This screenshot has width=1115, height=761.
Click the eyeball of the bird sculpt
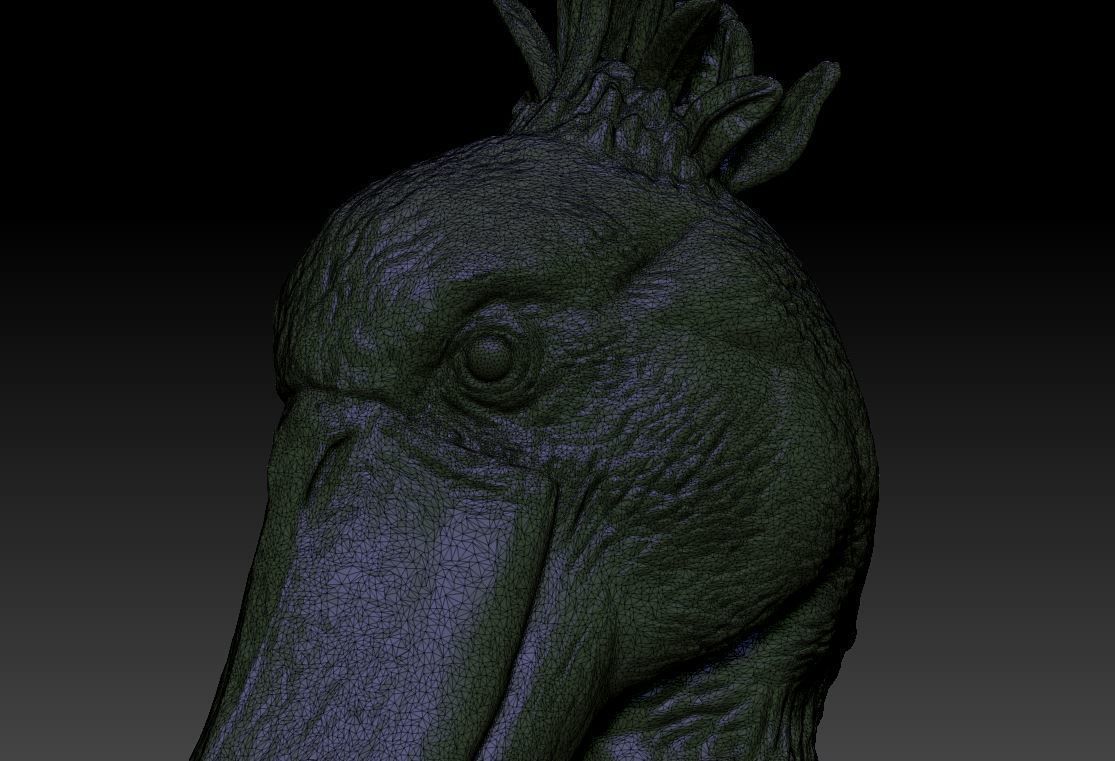click(491, 356)
